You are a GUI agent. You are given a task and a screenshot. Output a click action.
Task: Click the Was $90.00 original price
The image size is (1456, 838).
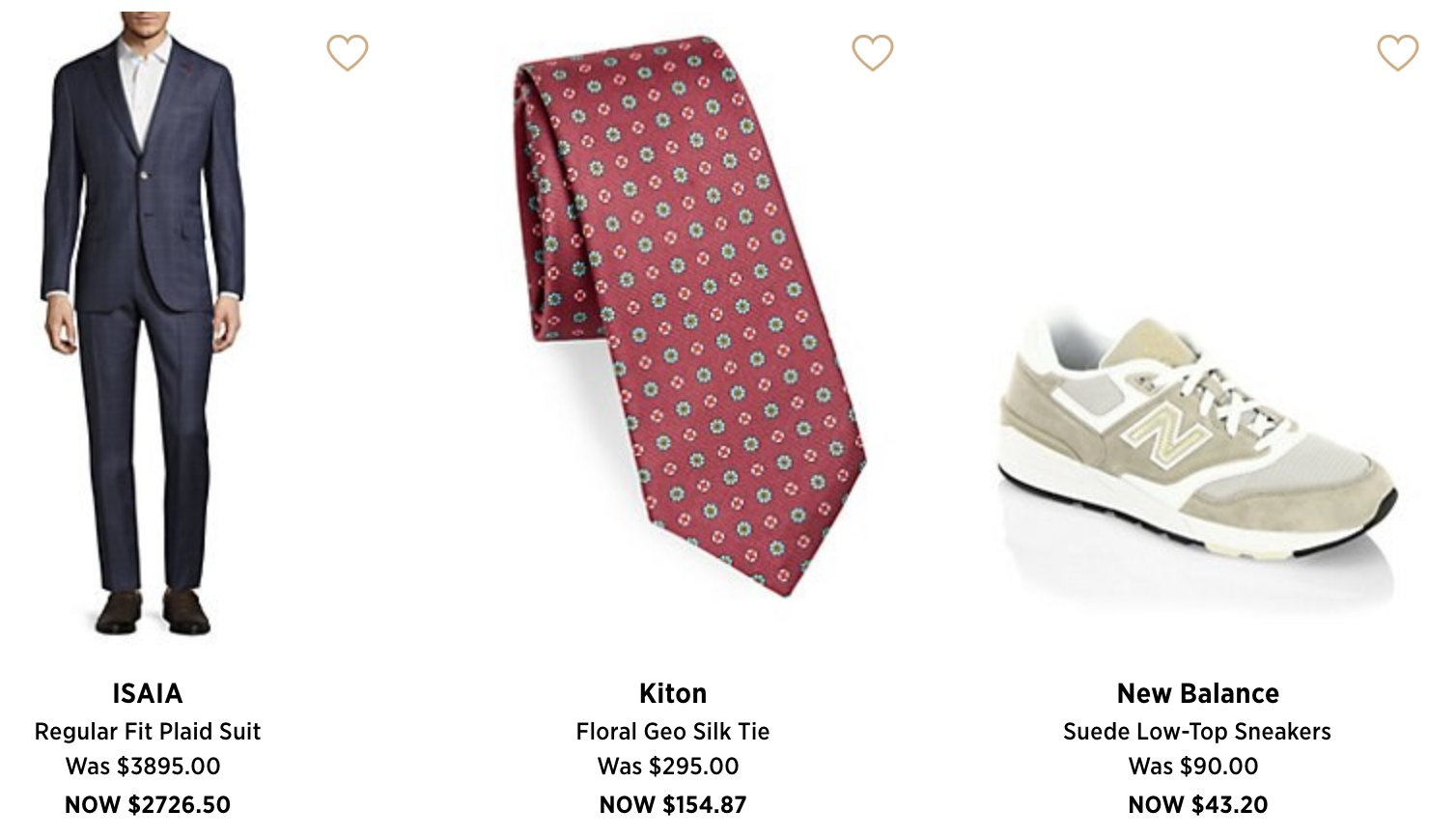[1193, 767]
